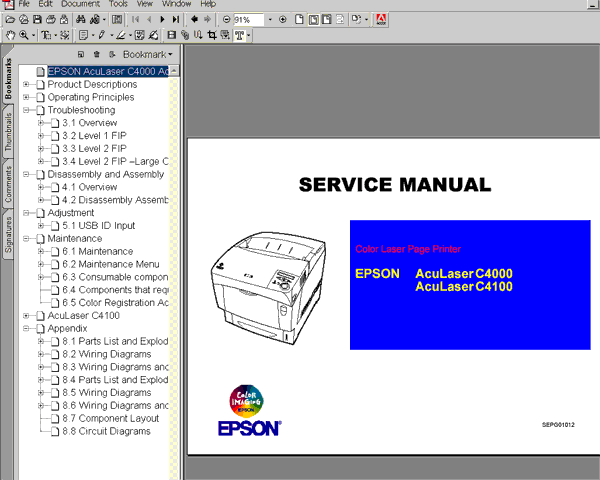Open the View menu
The height and width of the screenshot is (480, 600).
[x=145, y=4]
